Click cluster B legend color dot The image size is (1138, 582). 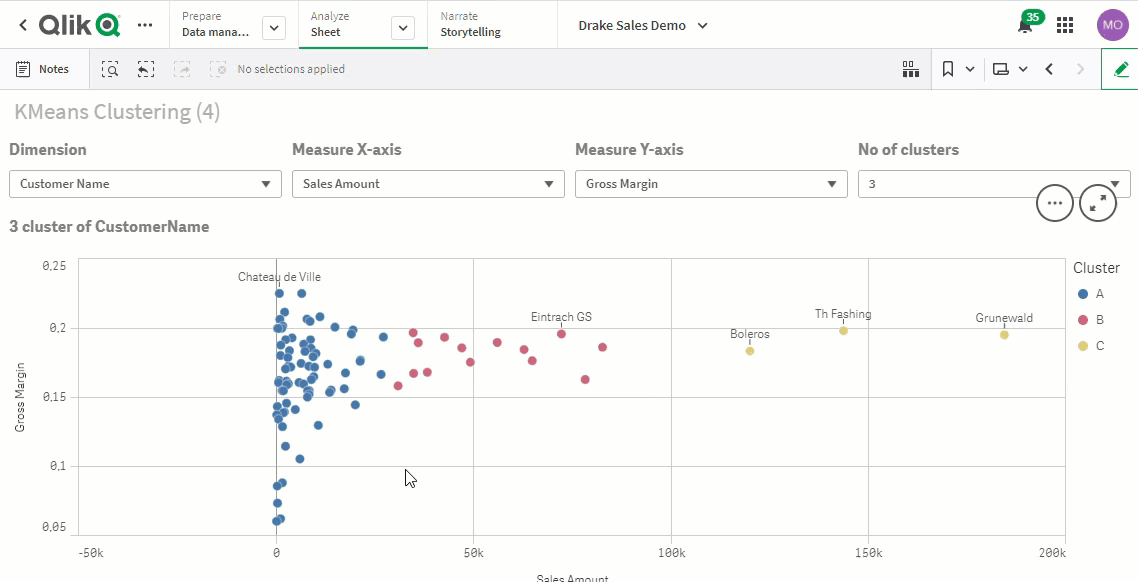pos(1082,320)
